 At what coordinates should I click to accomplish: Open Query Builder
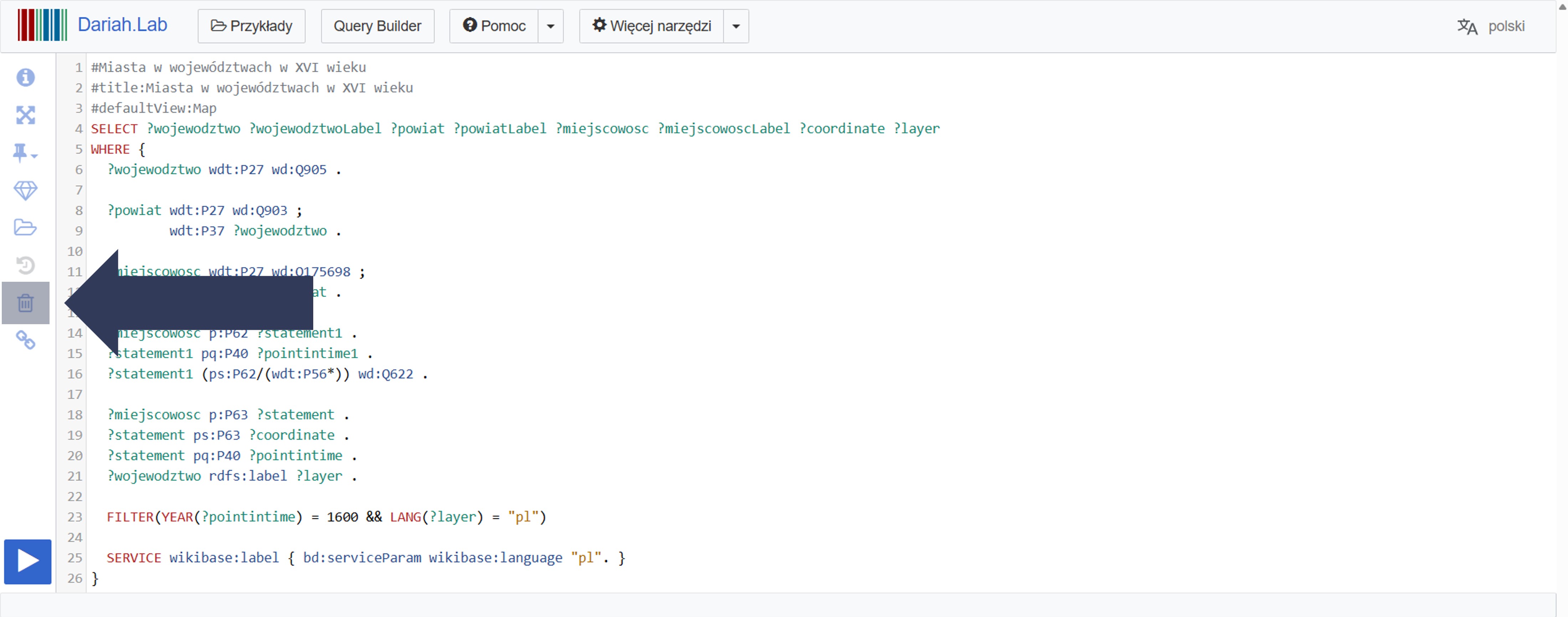click(377, 26)
